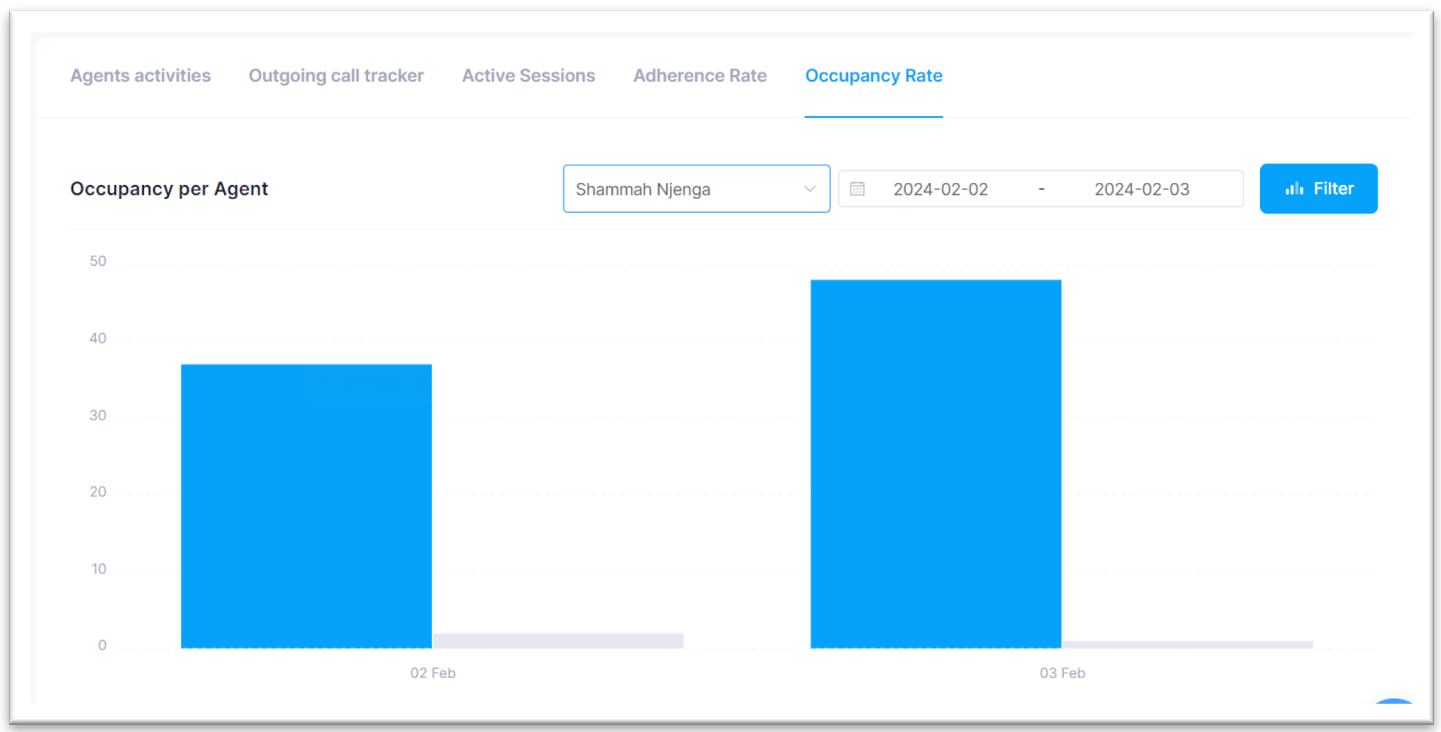Select the Adherence Rate tab
1441x732 pixels.
(x=700, y=76)
